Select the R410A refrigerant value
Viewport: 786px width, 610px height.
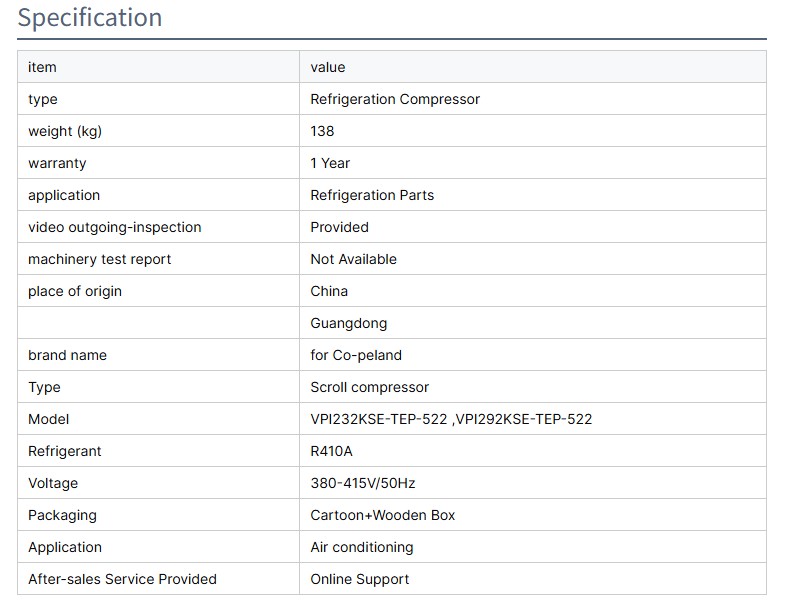click(x=332, y=451)
